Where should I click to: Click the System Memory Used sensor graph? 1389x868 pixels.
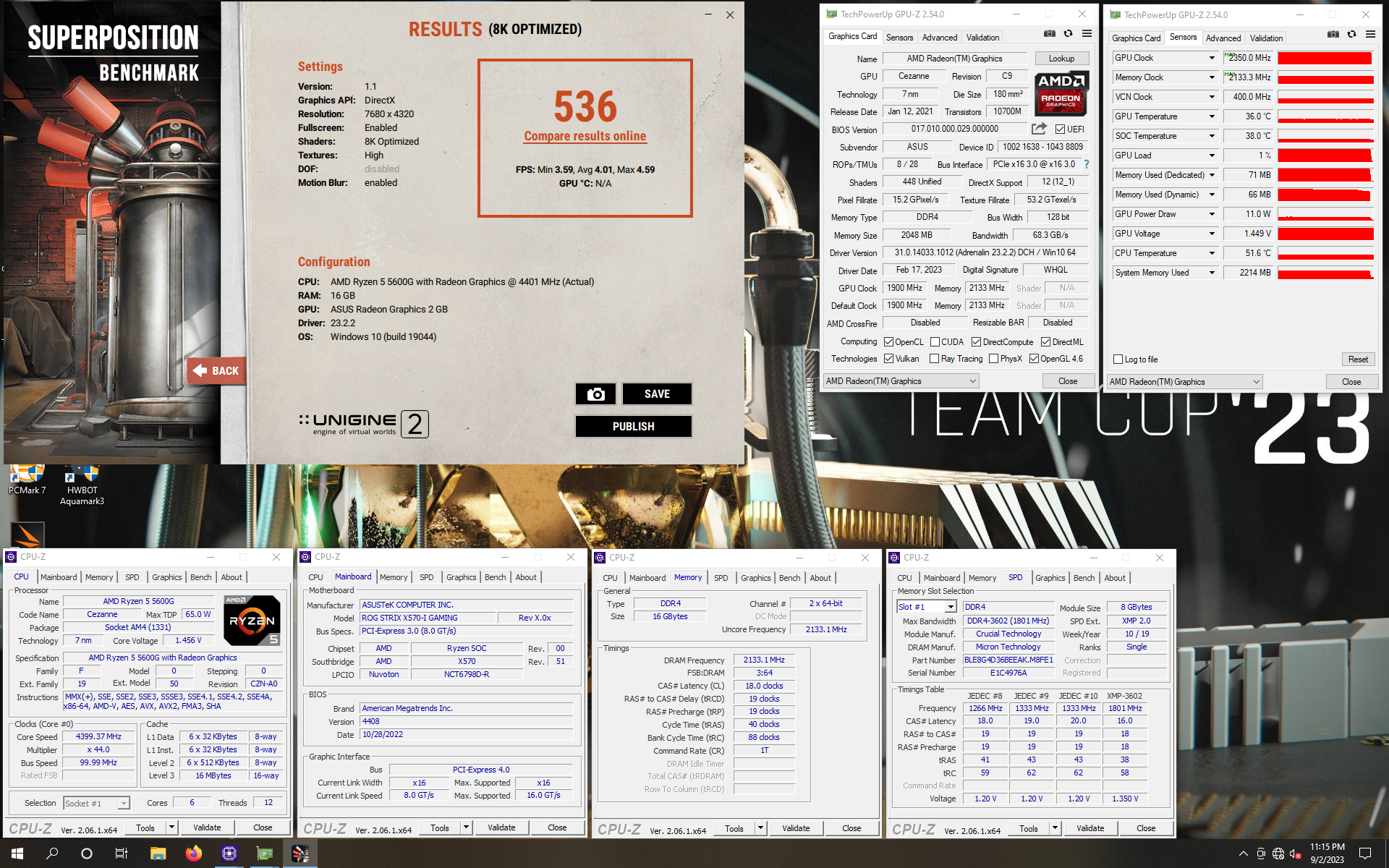click(x=1325, y=273)
